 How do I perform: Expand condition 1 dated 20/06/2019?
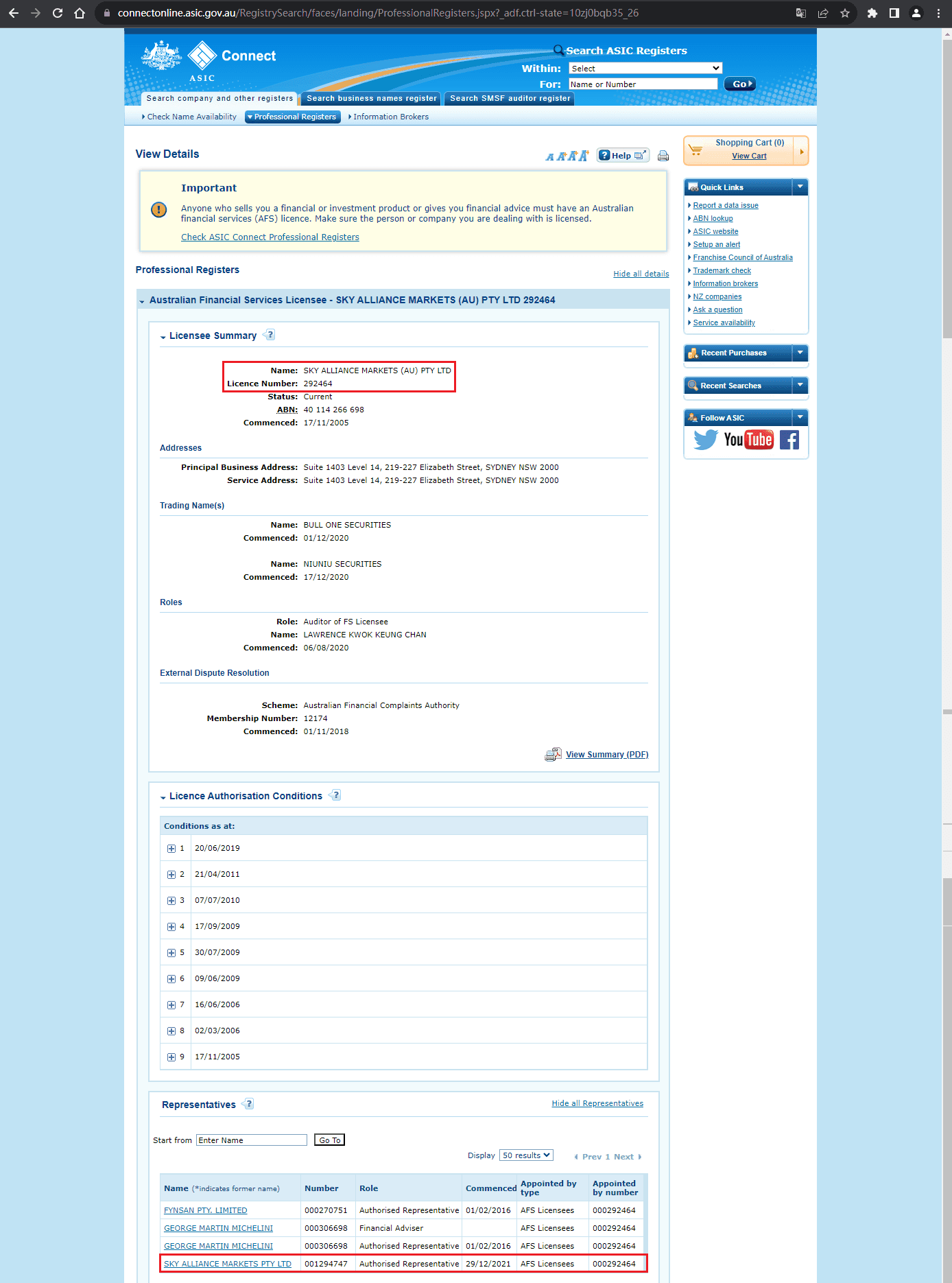171,849
